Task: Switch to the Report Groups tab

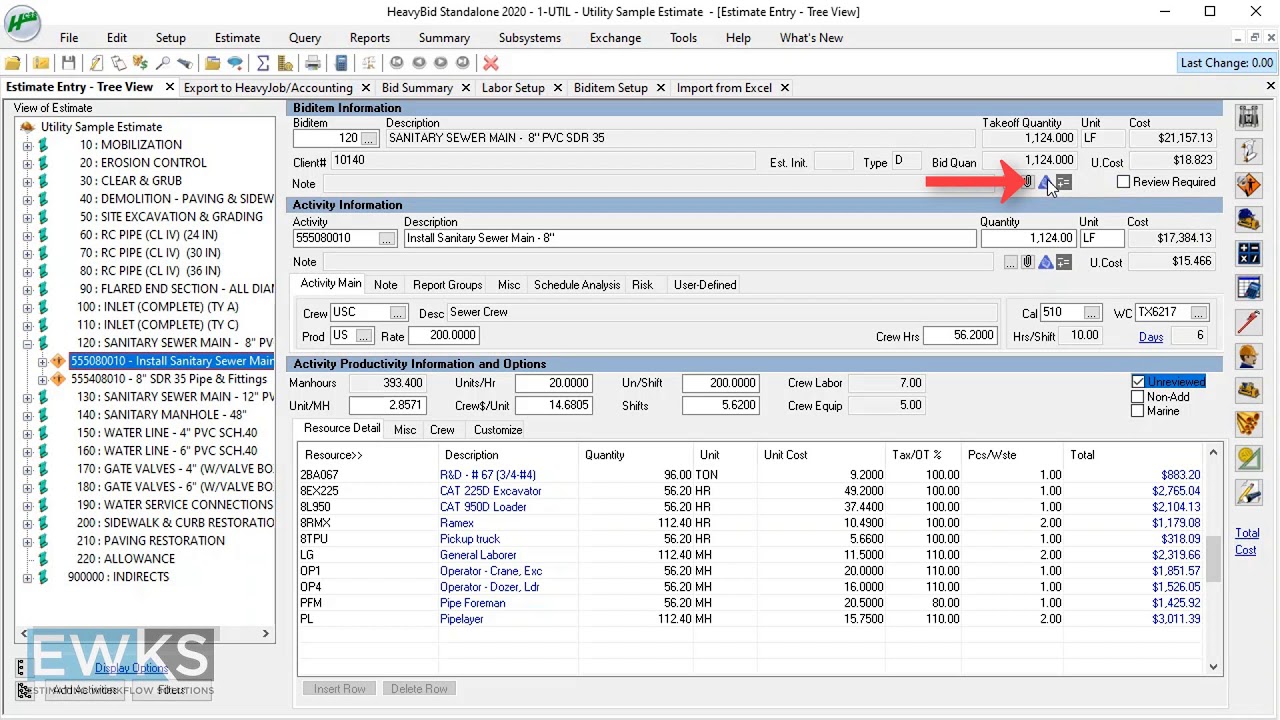Action: (447, 285)
